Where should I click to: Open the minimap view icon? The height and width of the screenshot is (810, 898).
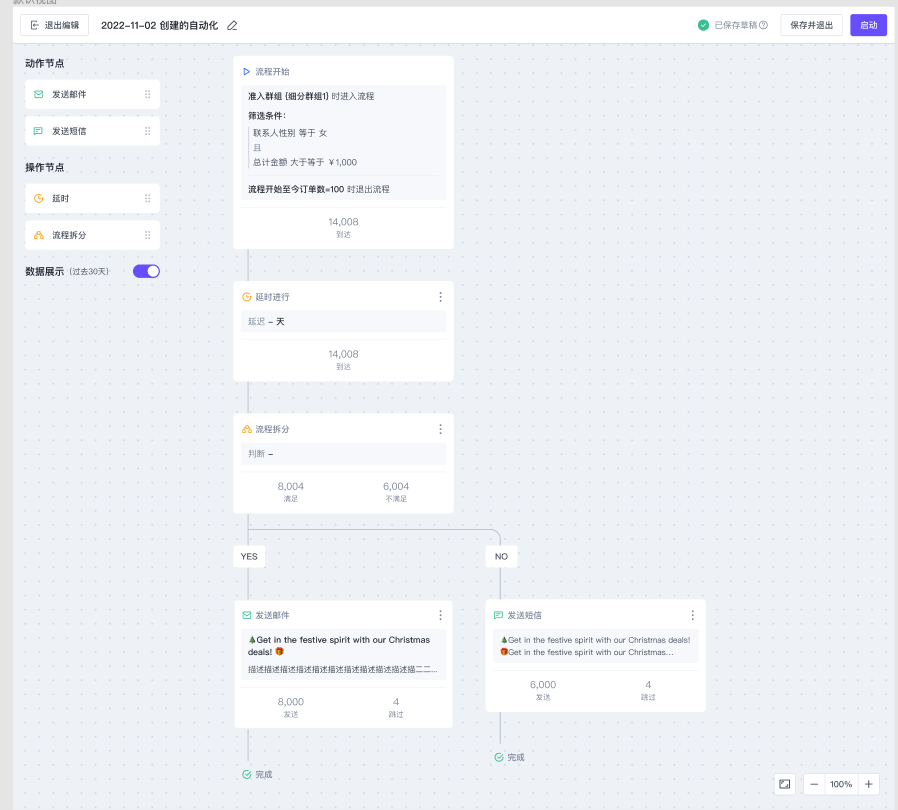(x=785, y=784)
